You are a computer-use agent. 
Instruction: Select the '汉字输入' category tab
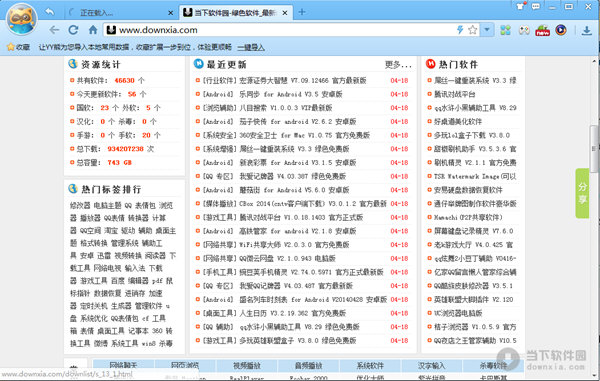(x=432, y=365)
